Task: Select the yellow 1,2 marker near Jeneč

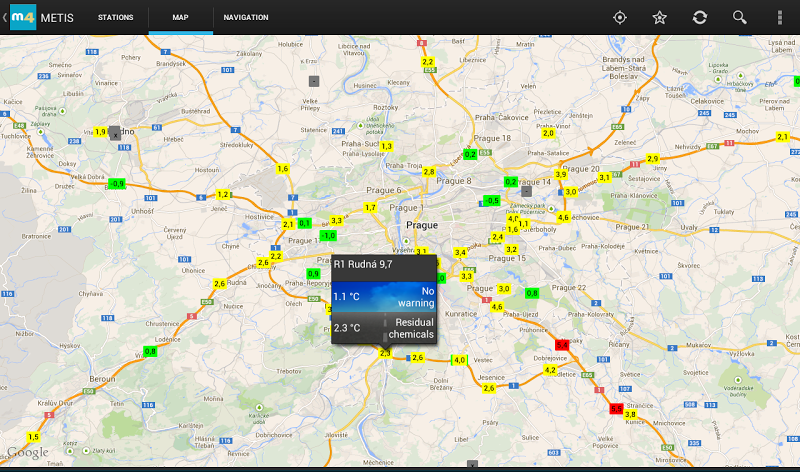Action: (x=223, y=194)
